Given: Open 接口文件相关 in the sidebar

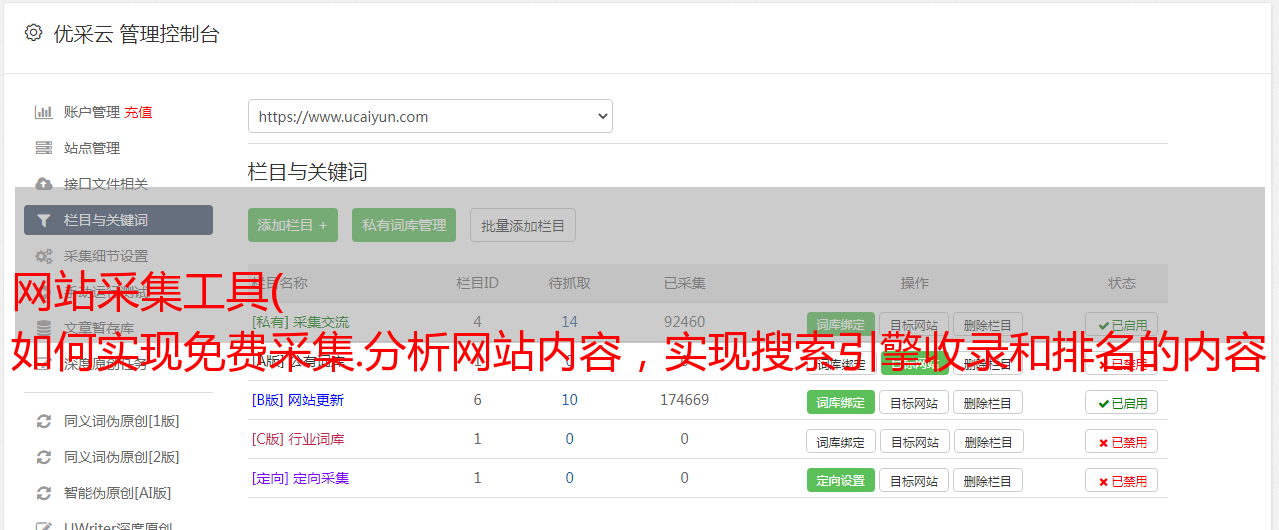Looking at the screenshot, I should point(106,184).
